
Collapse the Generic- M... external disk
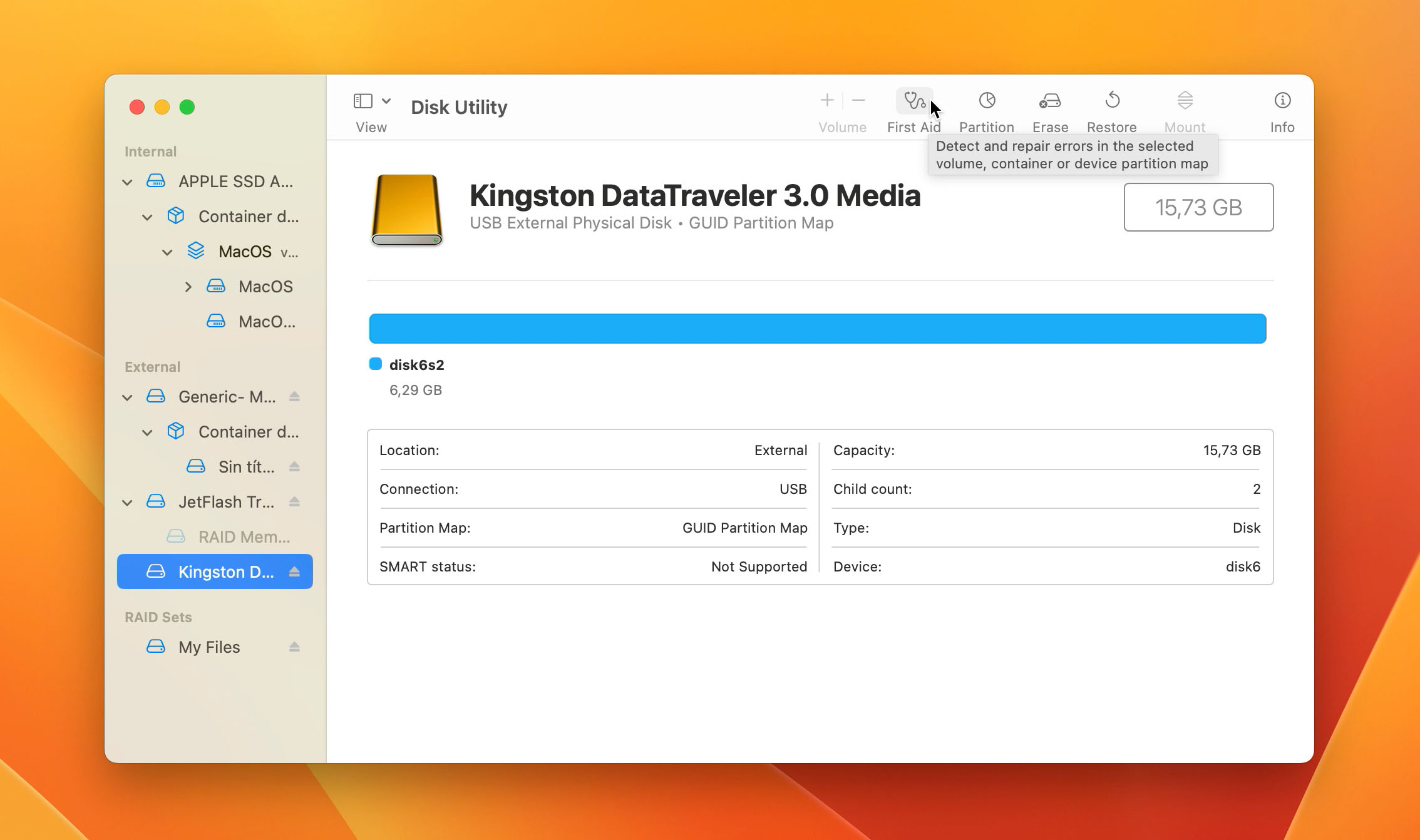(x=127, y=397)
